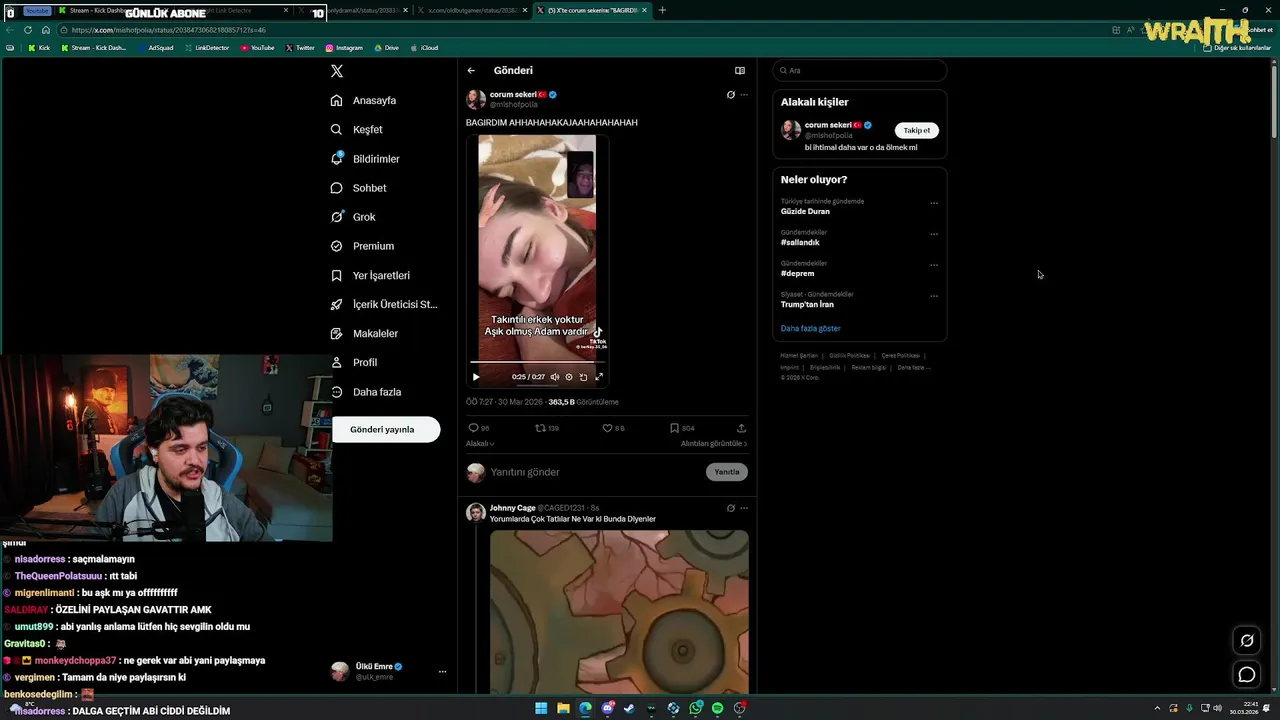Viewport: 1280px width, 720px height.
Task: Open the Instagram bookmark
Action: click(344, 48)
